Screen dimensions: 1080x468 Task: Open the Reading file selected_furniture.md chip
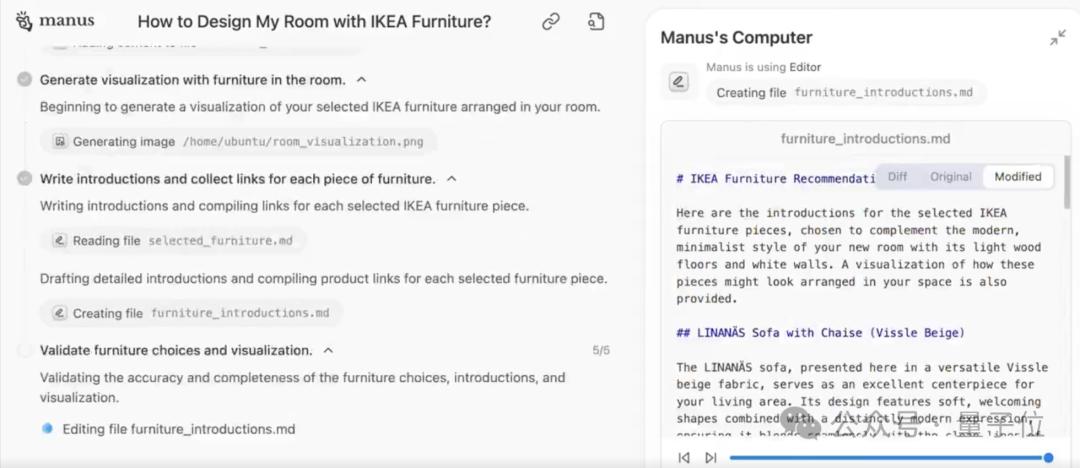coord(173,241)
